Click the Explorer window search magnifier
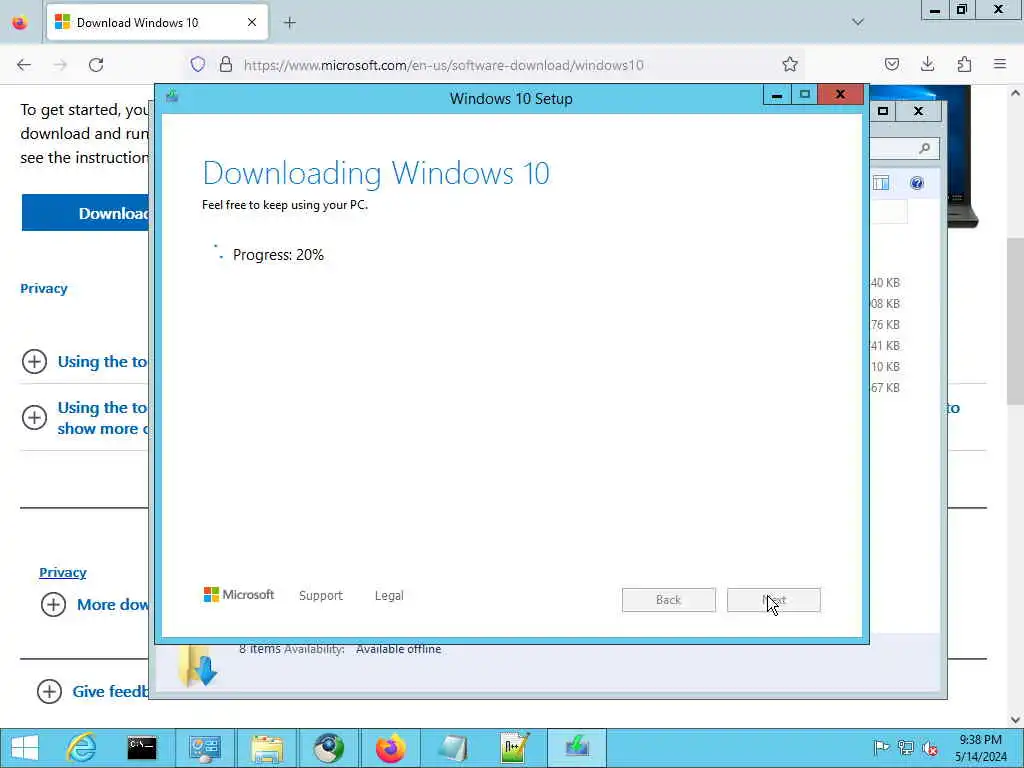The height and width of the screenshot is (768, 1024). point(924,148)
